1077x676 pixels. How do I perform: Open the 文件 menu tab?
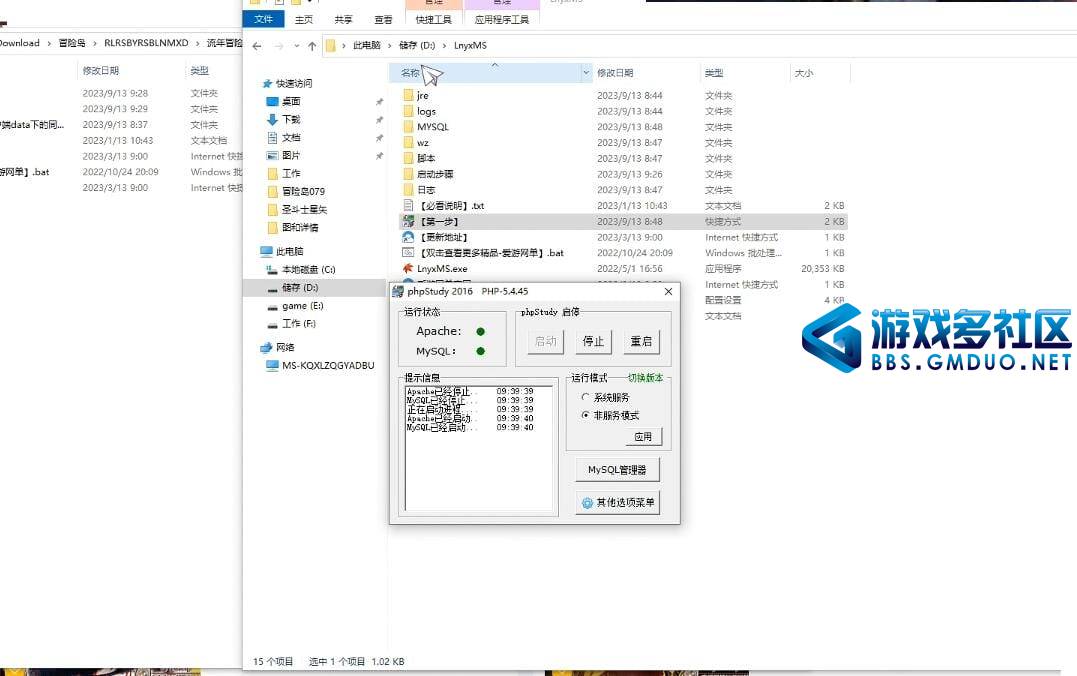(264, 19)
